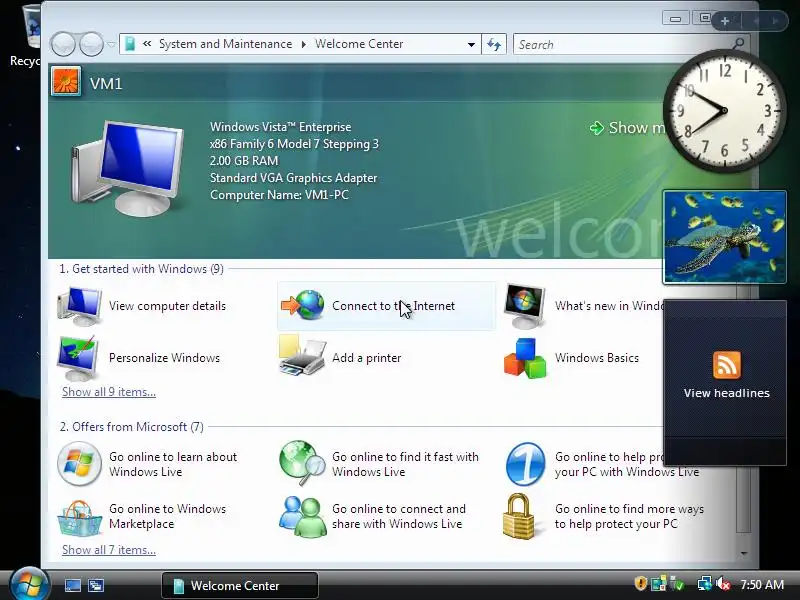
Task: Click the Personalize Windows label
Action: (x=164, y=358)
